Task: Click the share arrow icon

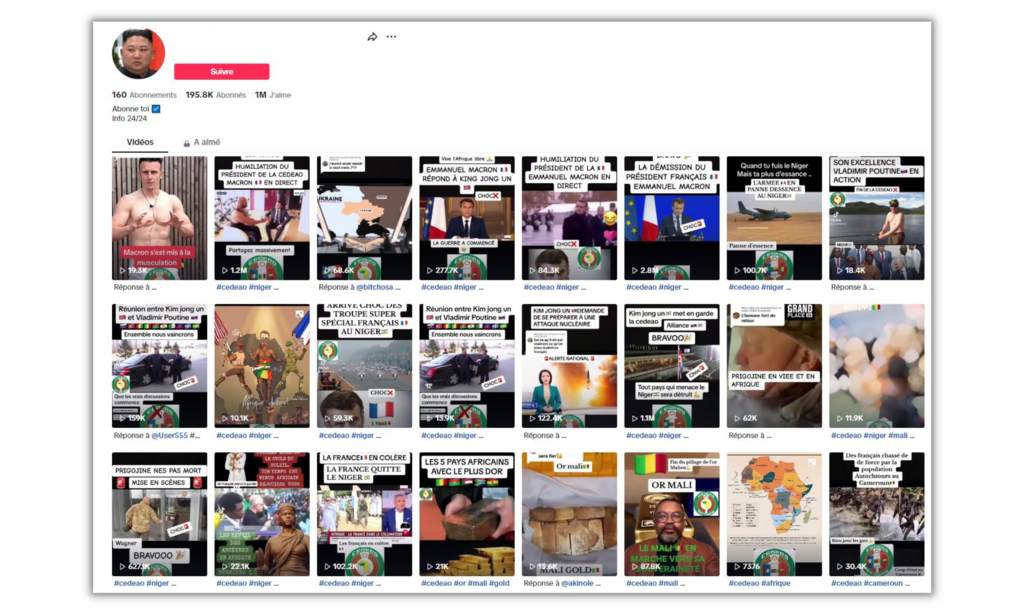Action: click(372, 37)
